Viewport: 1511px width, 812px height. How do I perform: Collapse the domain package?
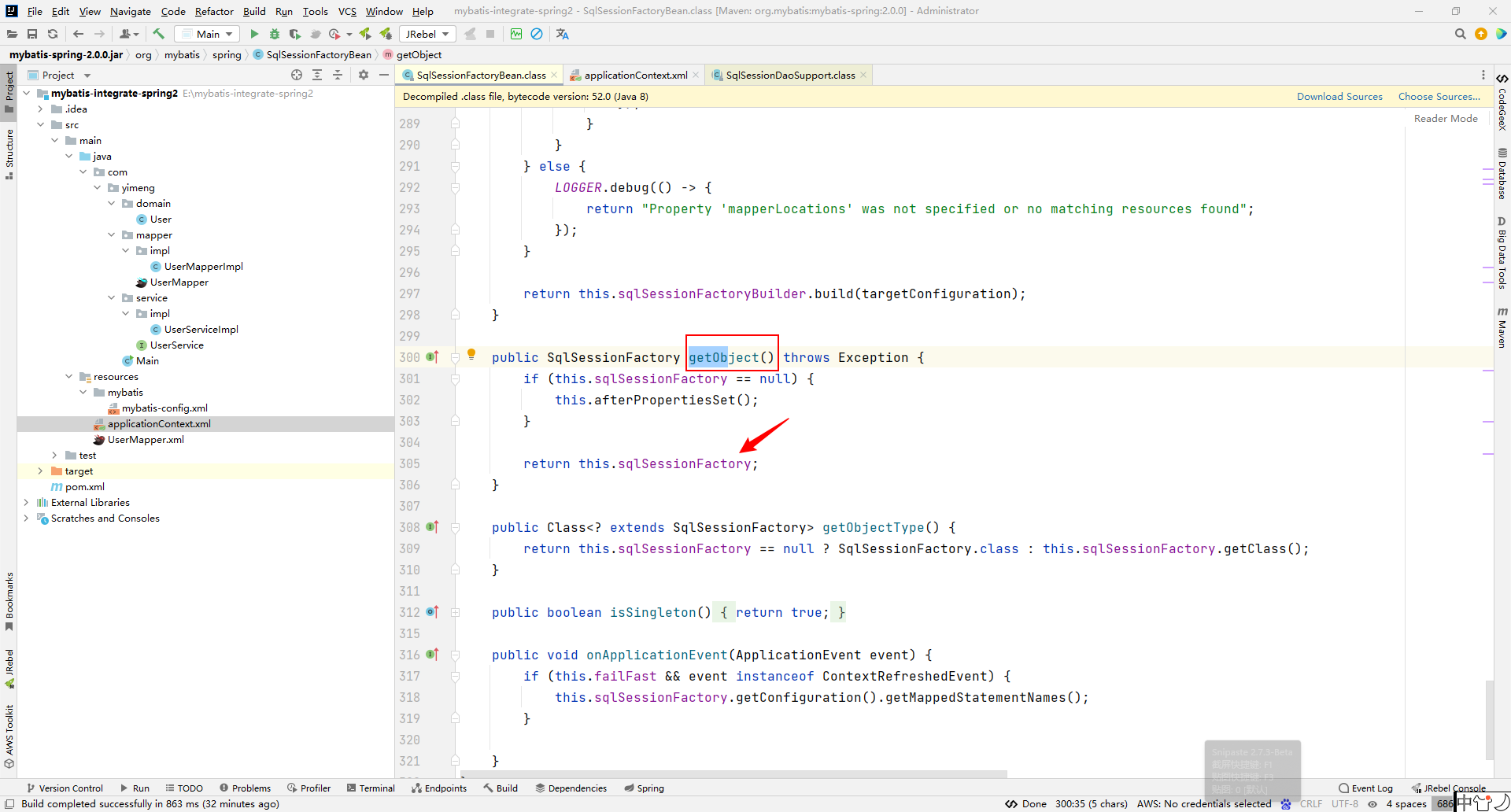coord(111,203)
